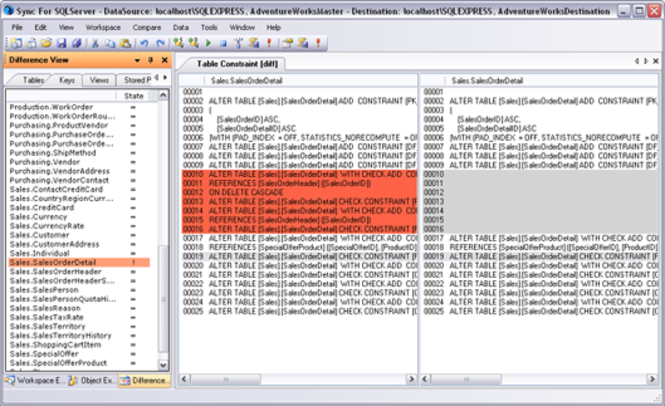665x406 pixels.
Task: Click the blue Stop square icon
Action: coord(223,43)
